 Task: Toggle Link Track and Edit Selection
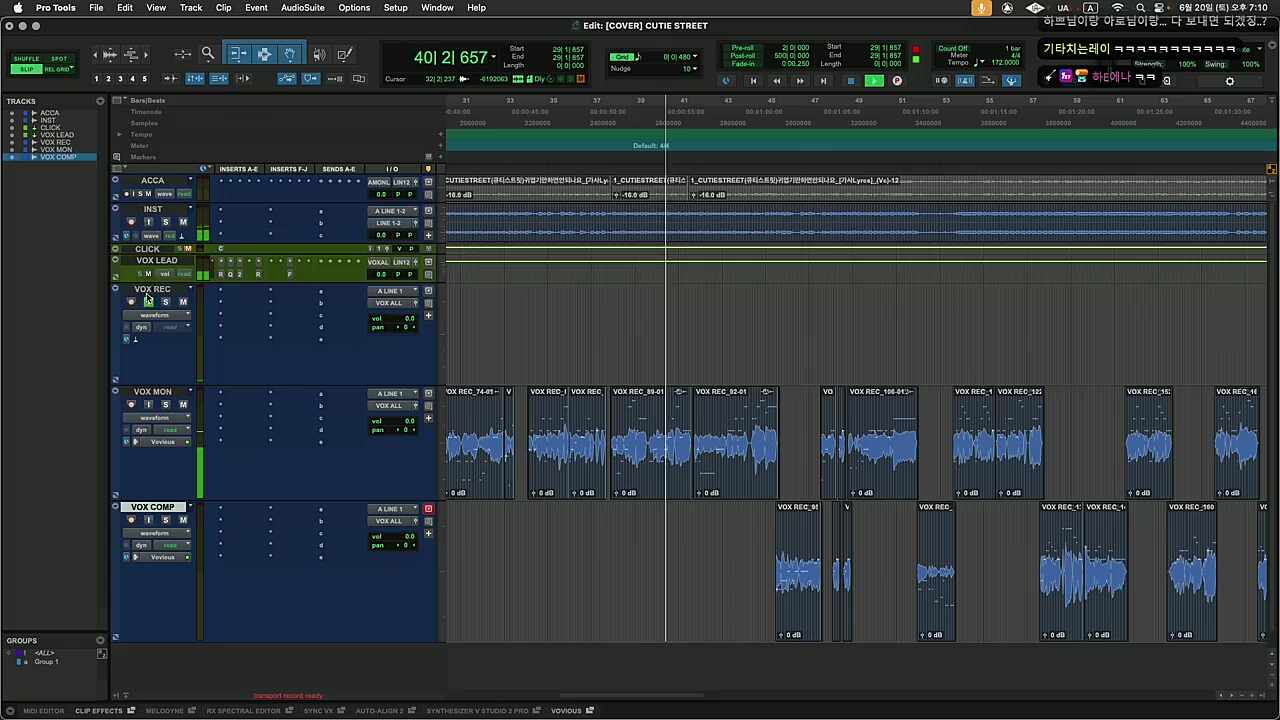[x=219, y=78]
